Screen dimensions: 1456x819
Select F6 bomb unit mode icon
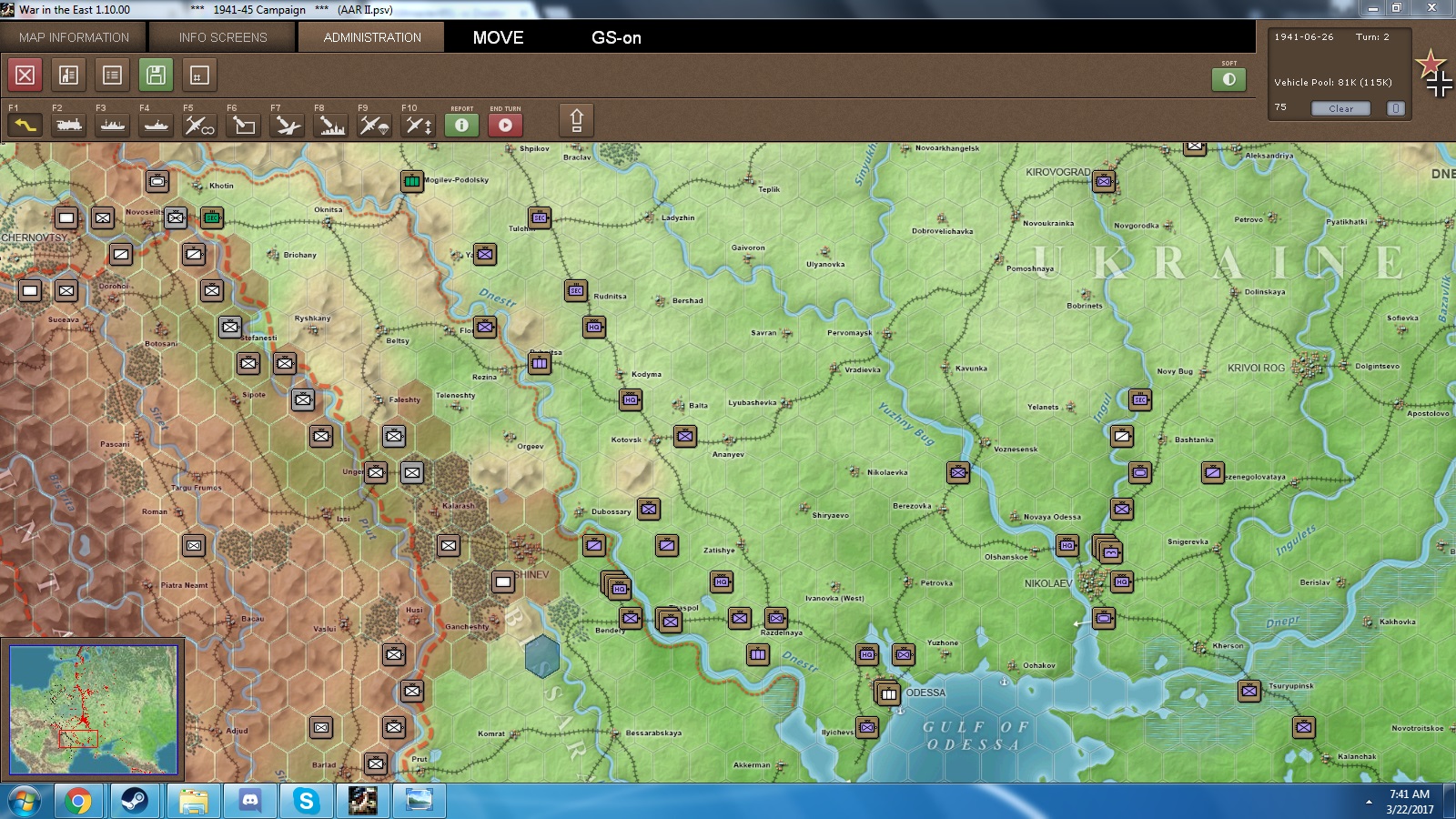click(244, 126)
